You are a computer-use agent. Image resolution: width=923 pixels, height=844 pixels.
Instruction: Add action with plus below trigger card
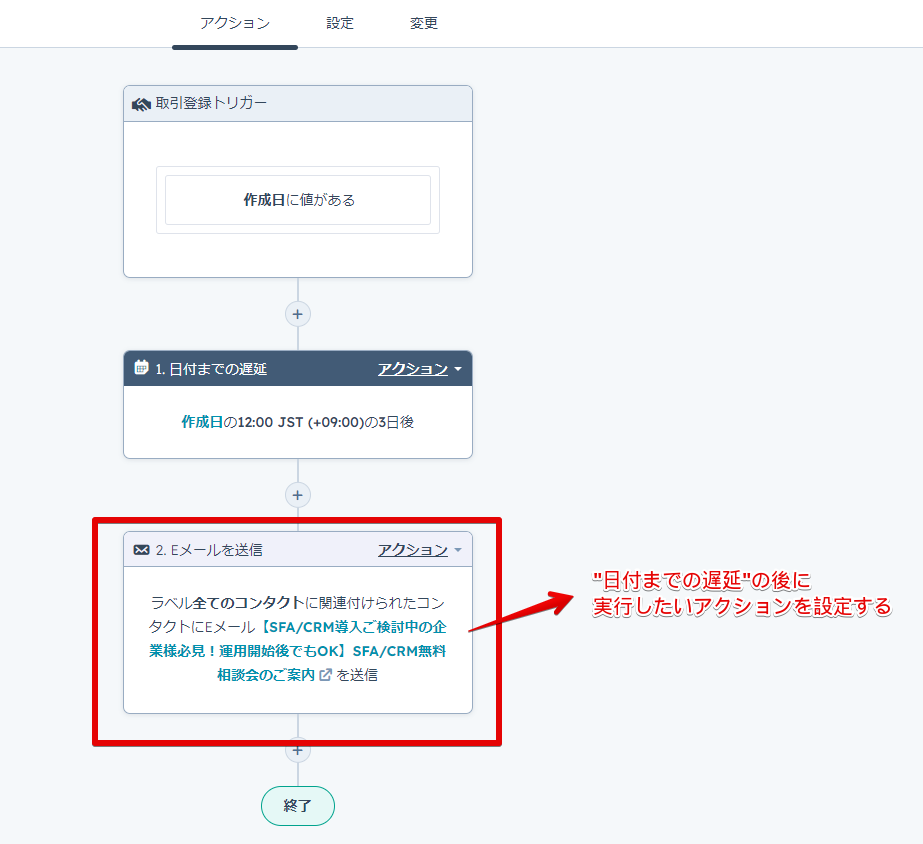coord(298,314)
